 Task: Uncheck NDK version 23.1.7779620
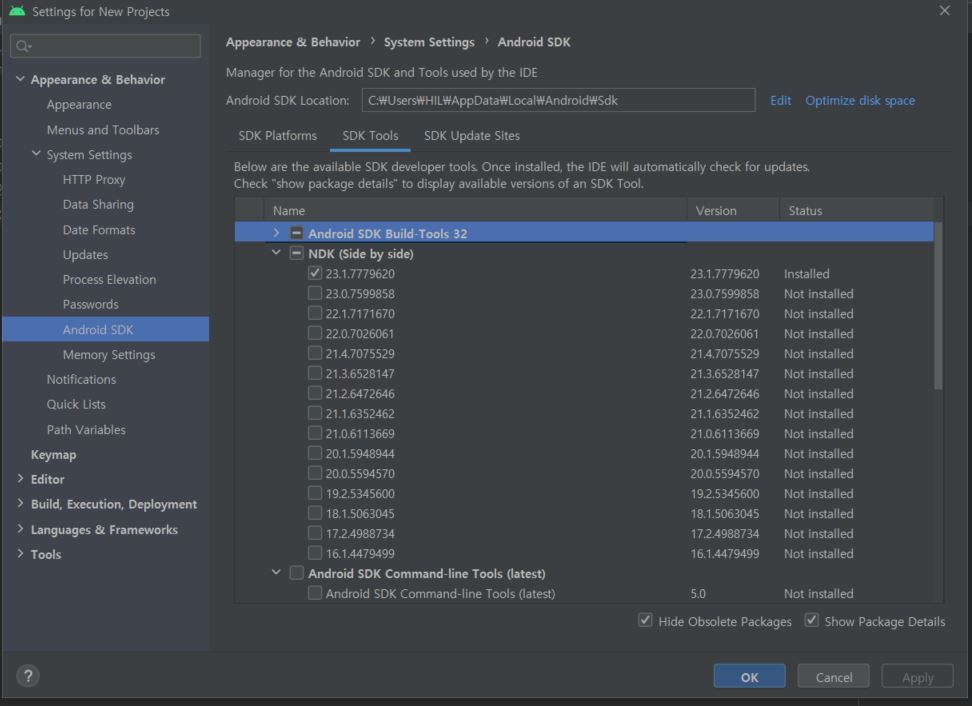[x=315, y=273]
